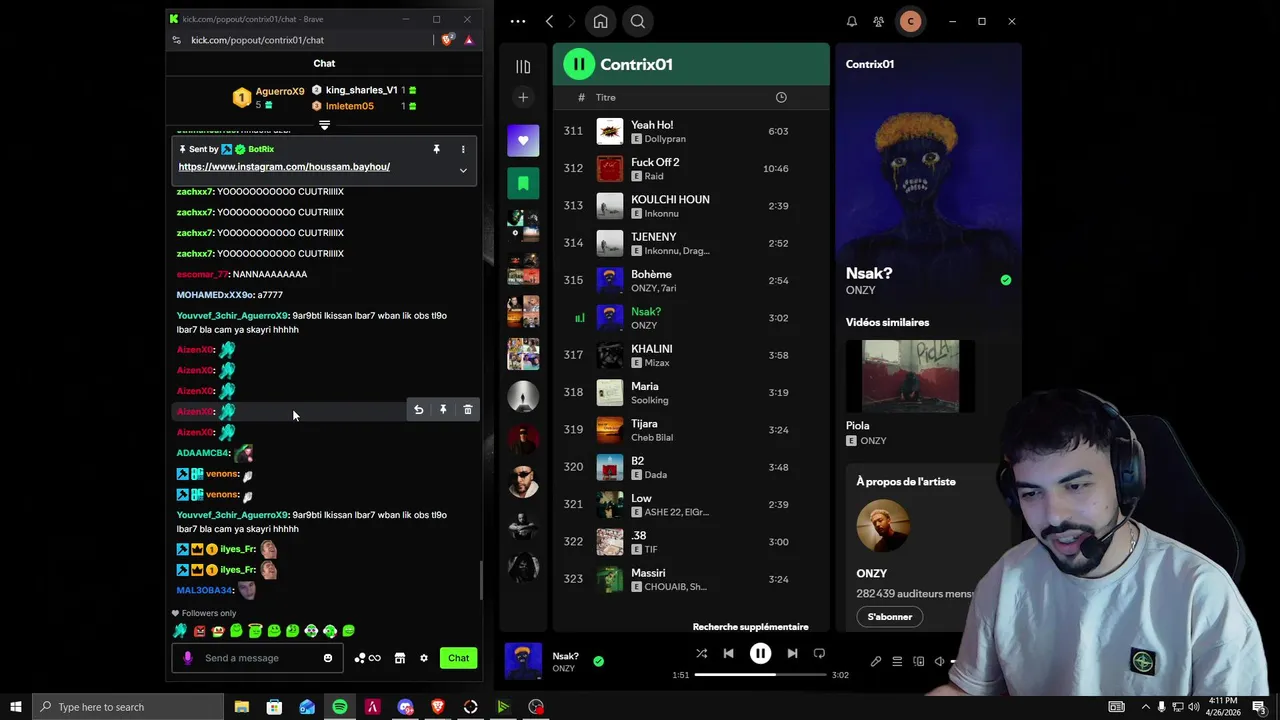Pin the highlighted AizenX6 message
The image size is (1280, 720).
pos(443,410)
